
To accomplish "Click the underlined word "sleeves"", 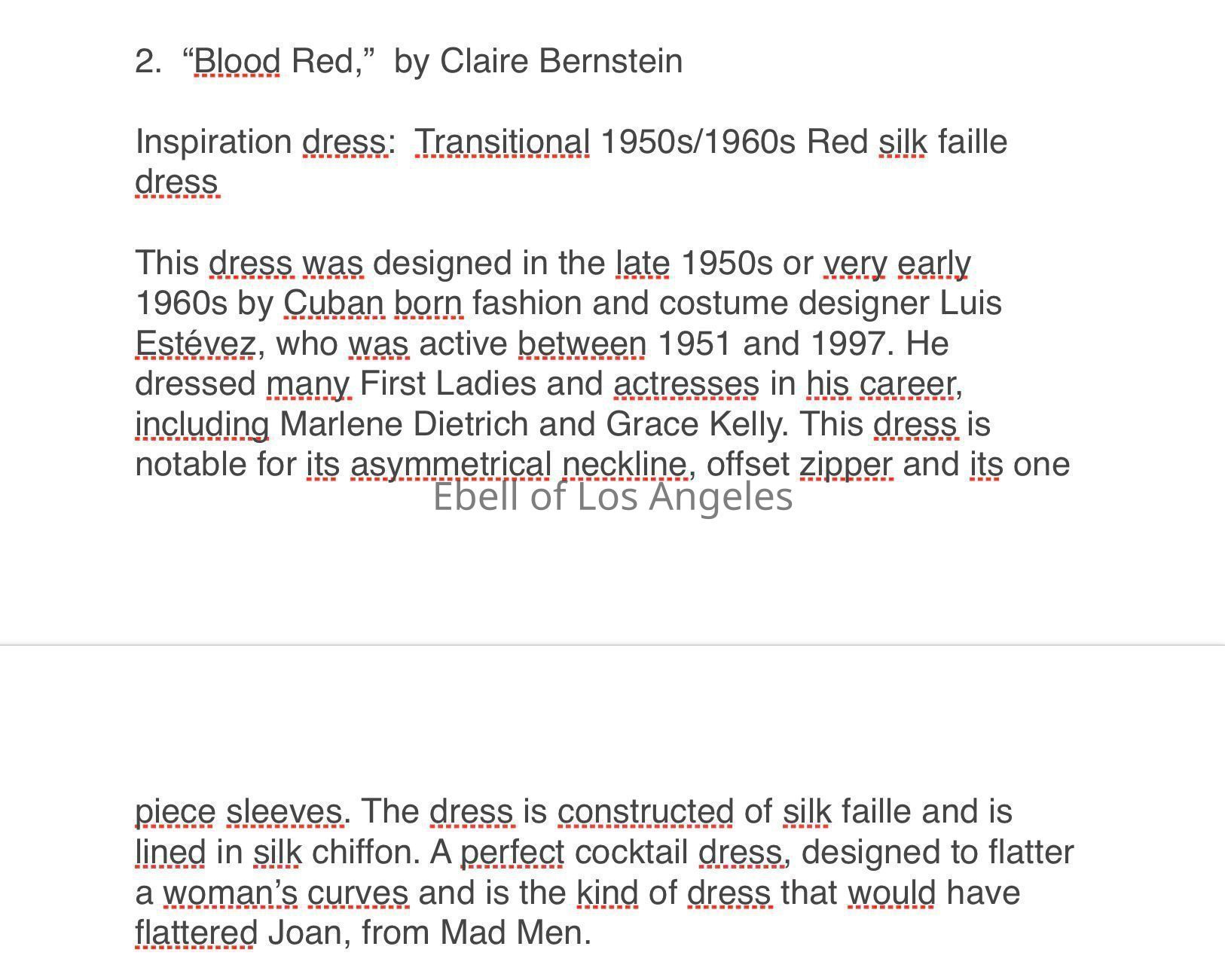I will (x=284, y=811).
